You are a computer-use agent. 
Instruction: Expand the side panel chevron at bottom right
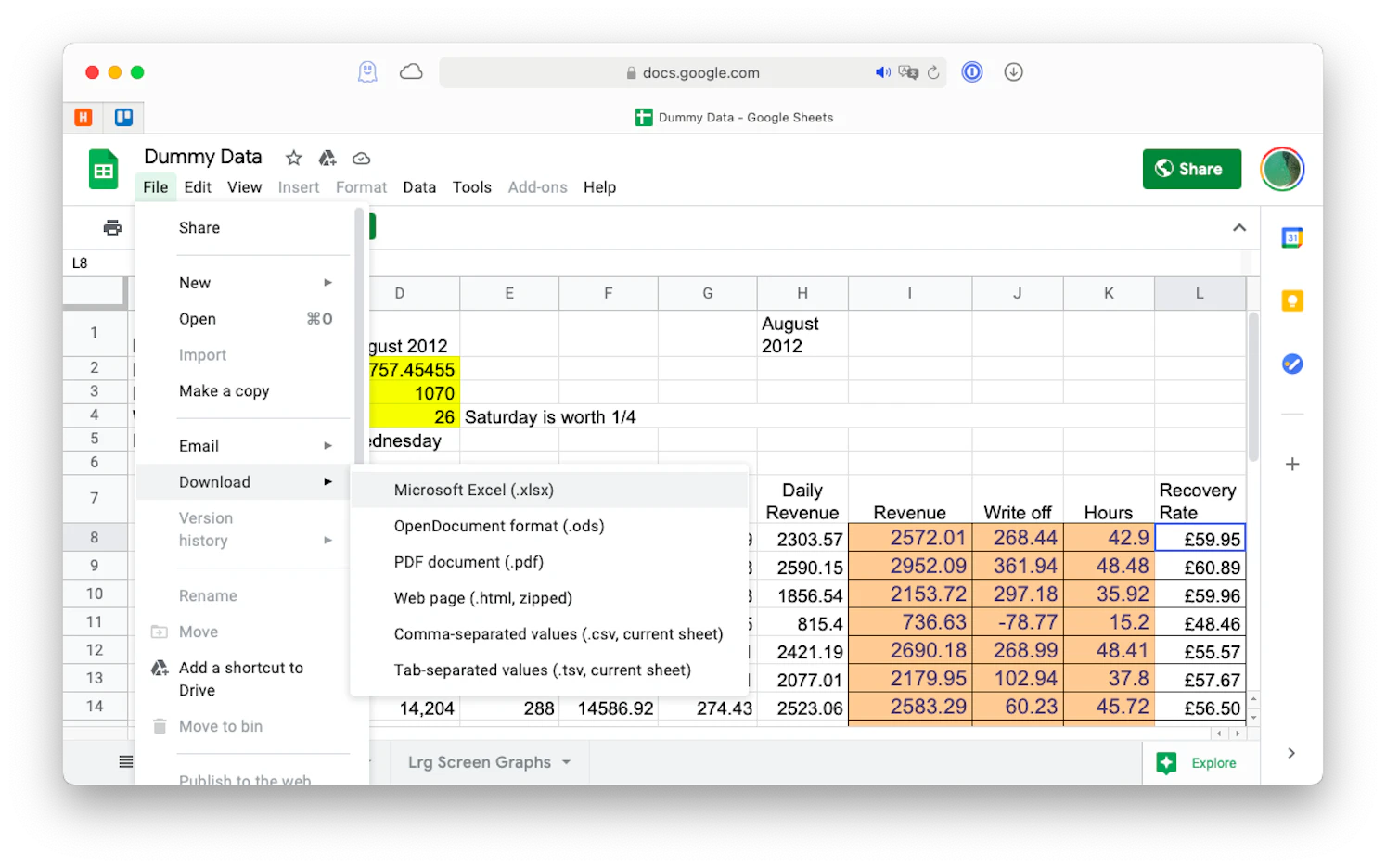point(1291,753)
